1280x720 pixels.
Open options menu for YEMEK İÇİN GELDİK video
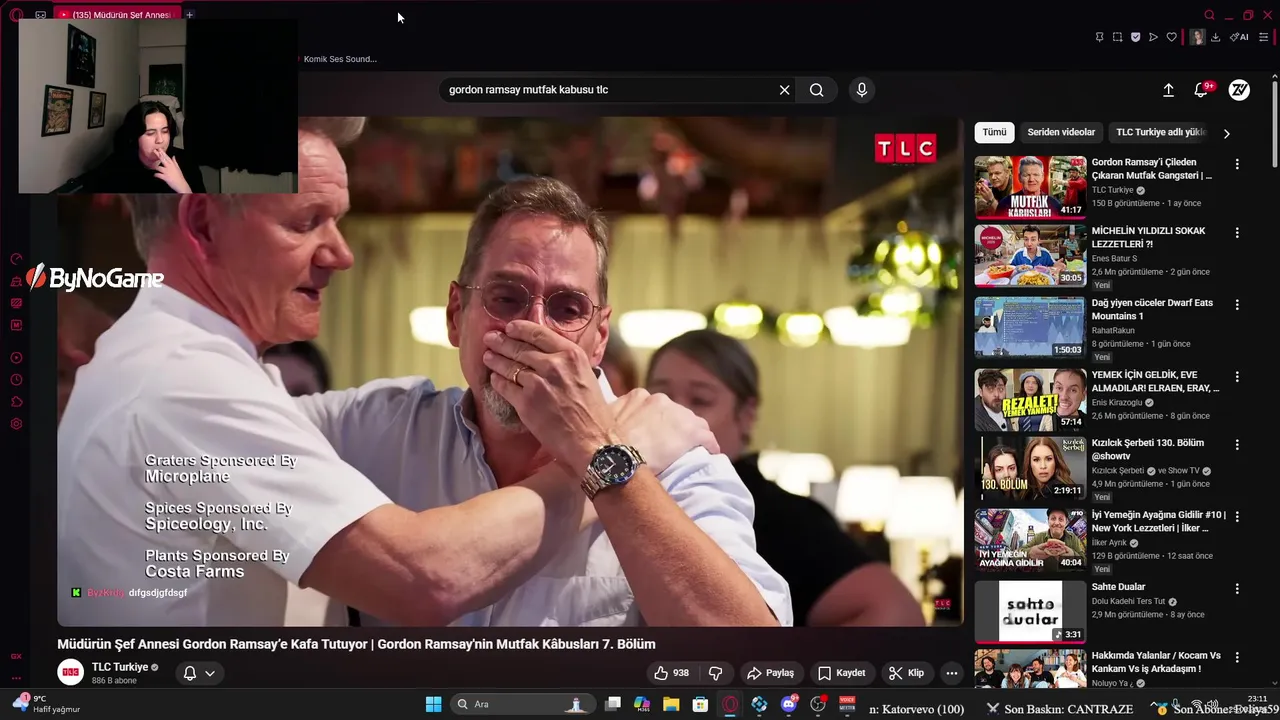coord(1237,377)
